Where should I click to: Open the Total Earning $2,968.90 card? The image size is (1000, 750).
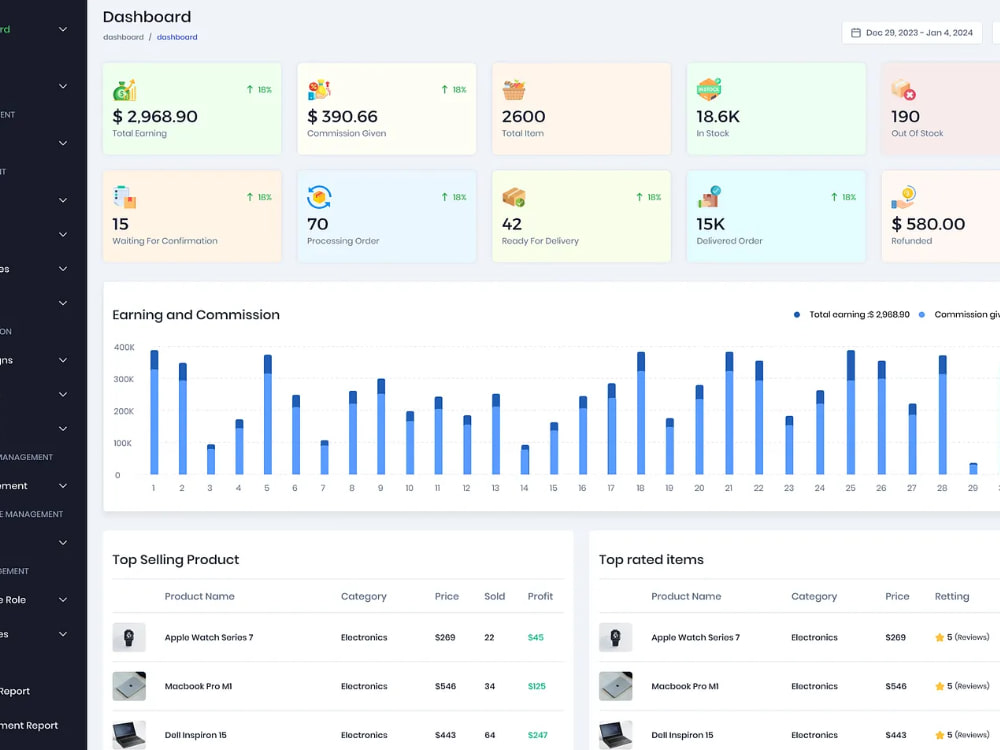pyautogui.click(x=192, y=108)
